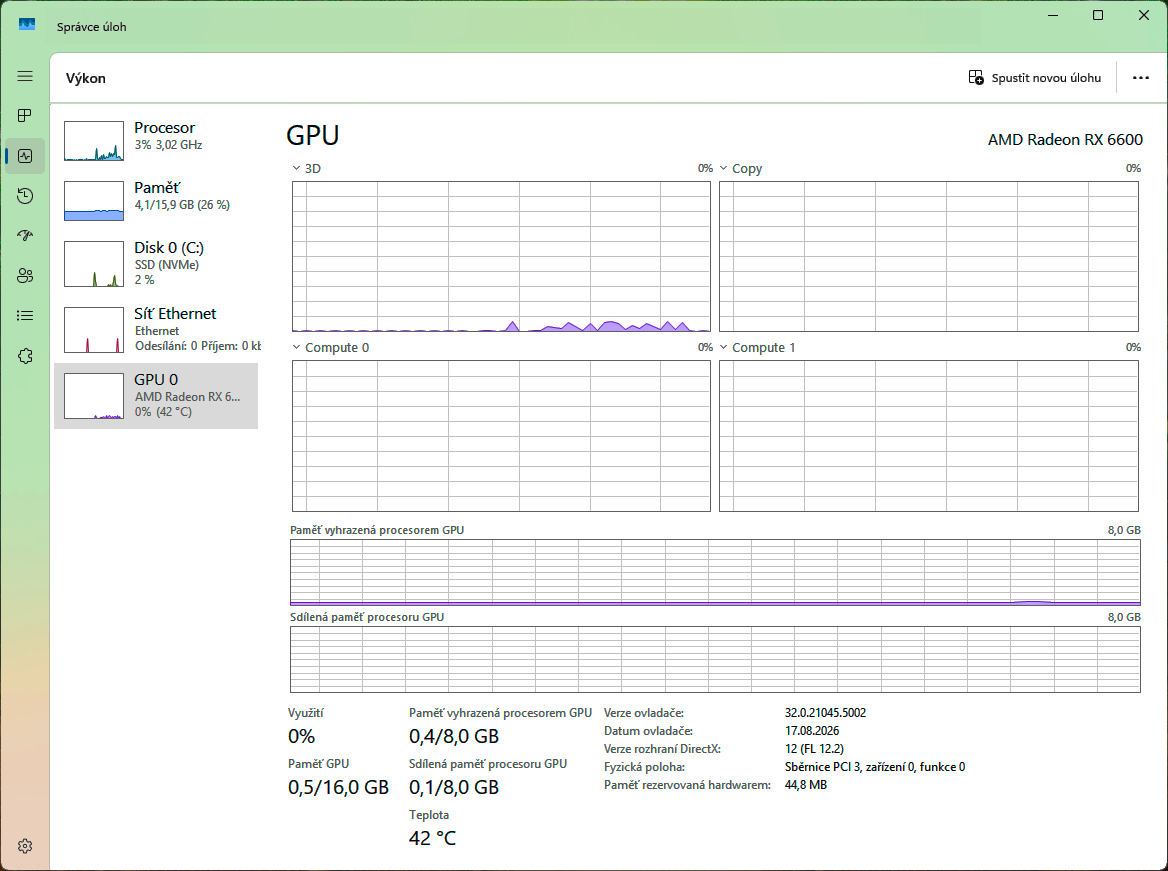Open the Details list page icon

pyautogui.click(x=25, y=316)
